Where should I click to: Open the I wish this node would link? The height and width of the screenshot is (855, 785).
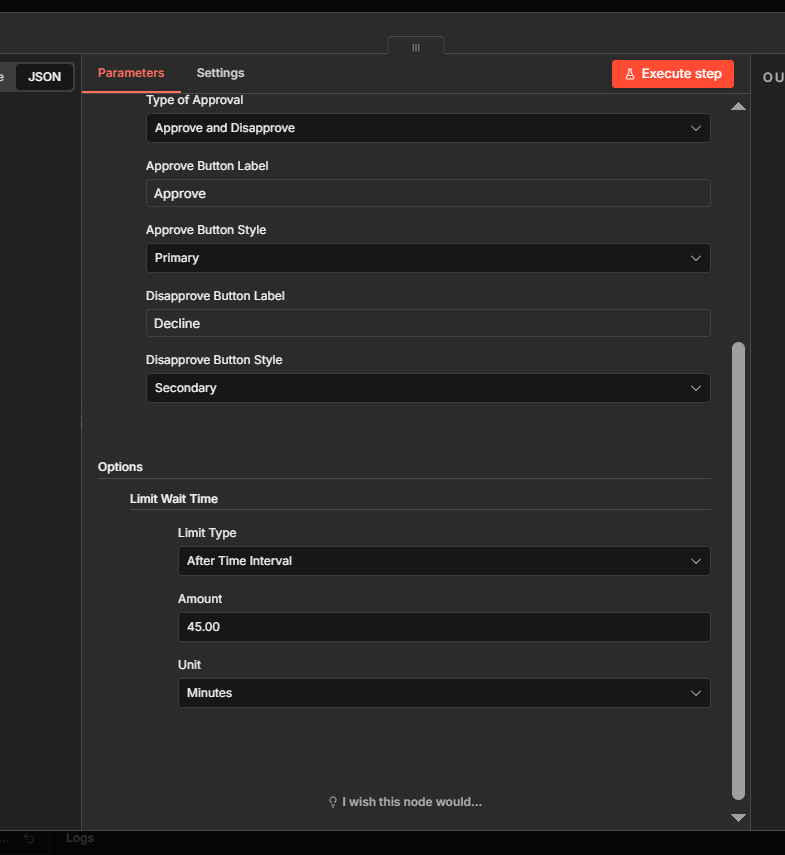(412, 801)
